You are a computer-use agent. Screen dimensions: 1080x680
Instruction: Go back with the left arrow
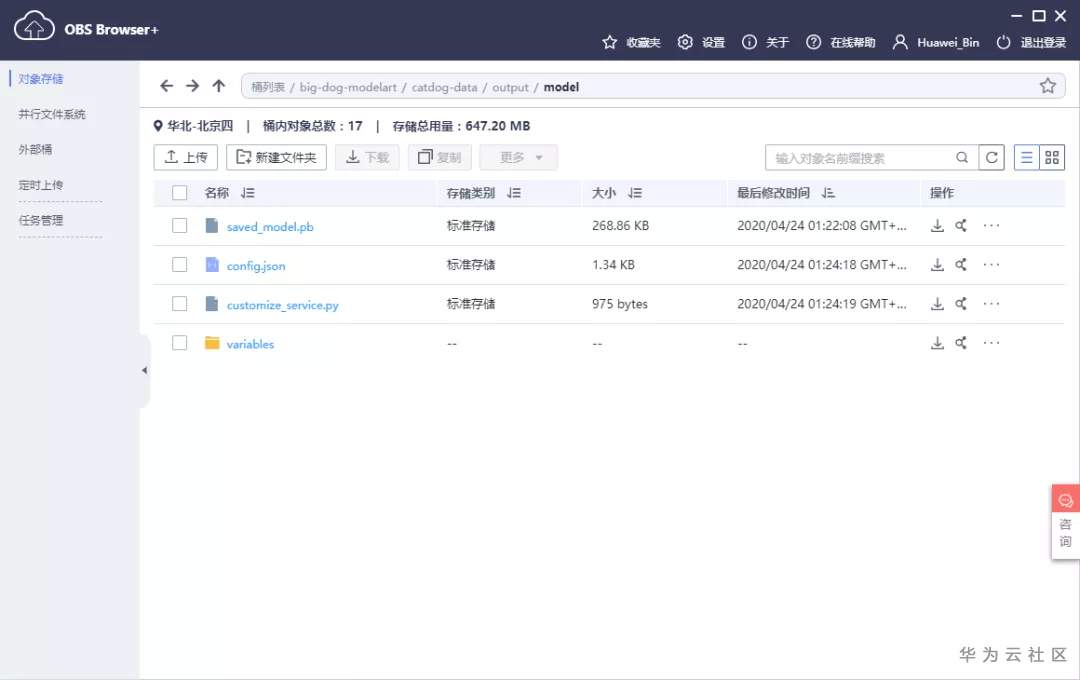tap(167, 86)
